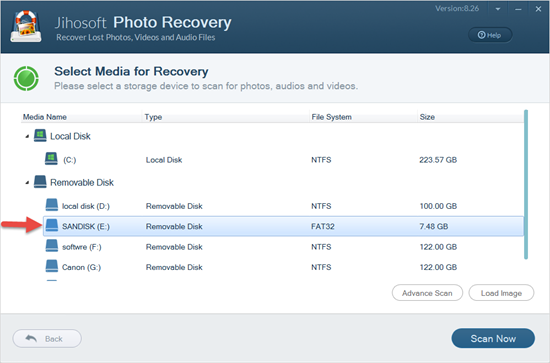
Task: Start scanning with Scan Now
Action: [x=493, y=338]
